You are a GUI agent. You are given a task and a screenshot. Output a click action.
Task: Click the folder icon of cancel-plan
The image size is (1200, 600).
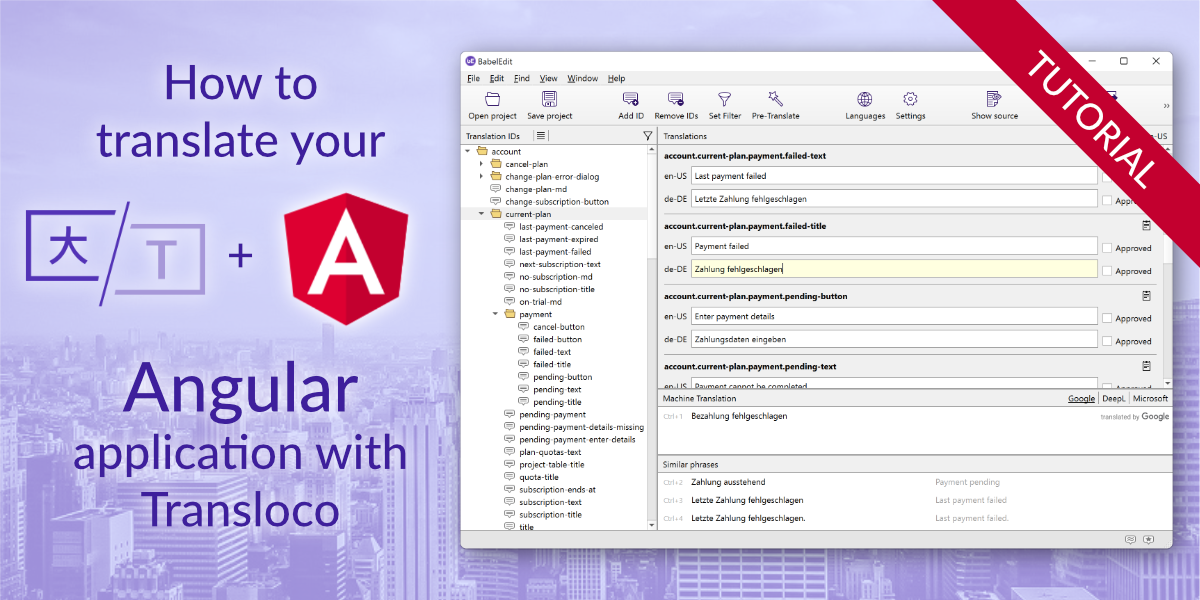tap(496, 164)
